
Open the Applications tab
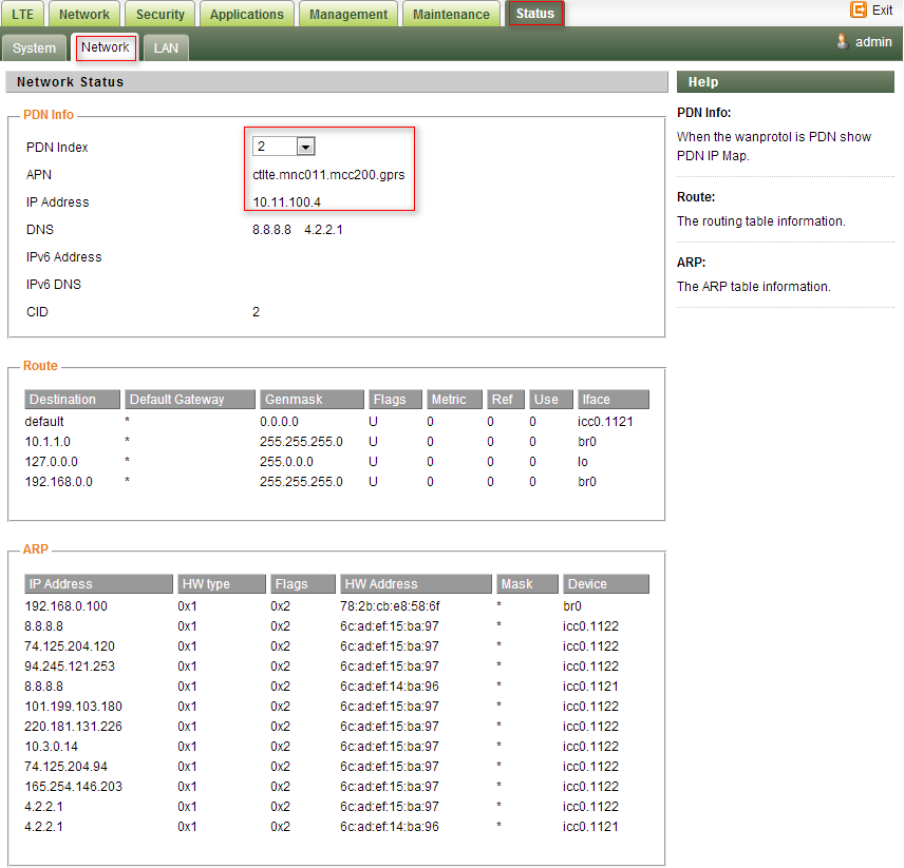(x=247, y=14)
